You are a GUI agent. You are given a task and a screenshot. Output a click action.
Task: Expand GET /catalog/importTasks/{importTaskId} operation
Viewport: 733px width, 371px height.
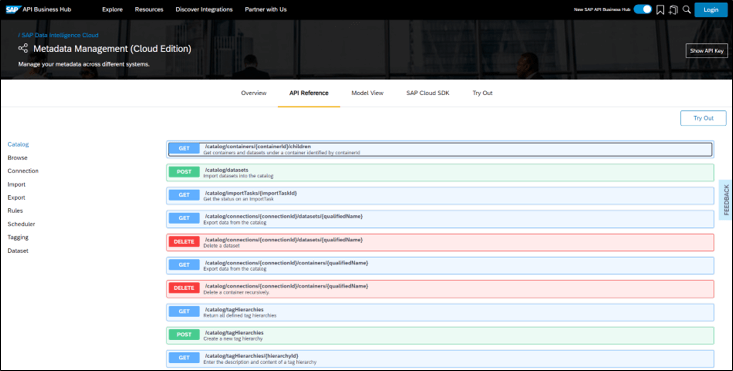(440, 196)
